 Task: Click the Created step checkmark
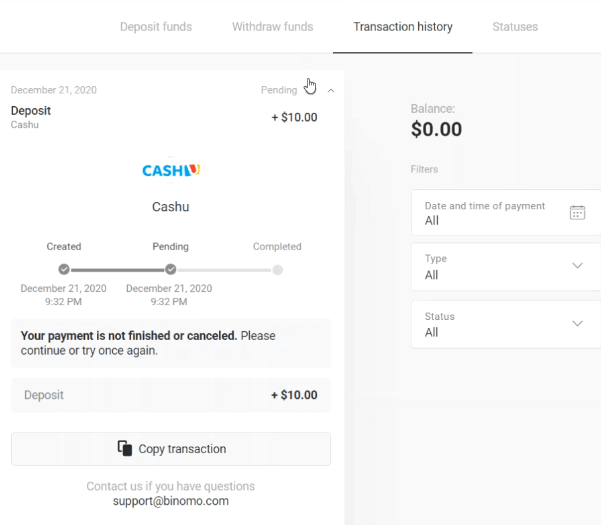64,269
